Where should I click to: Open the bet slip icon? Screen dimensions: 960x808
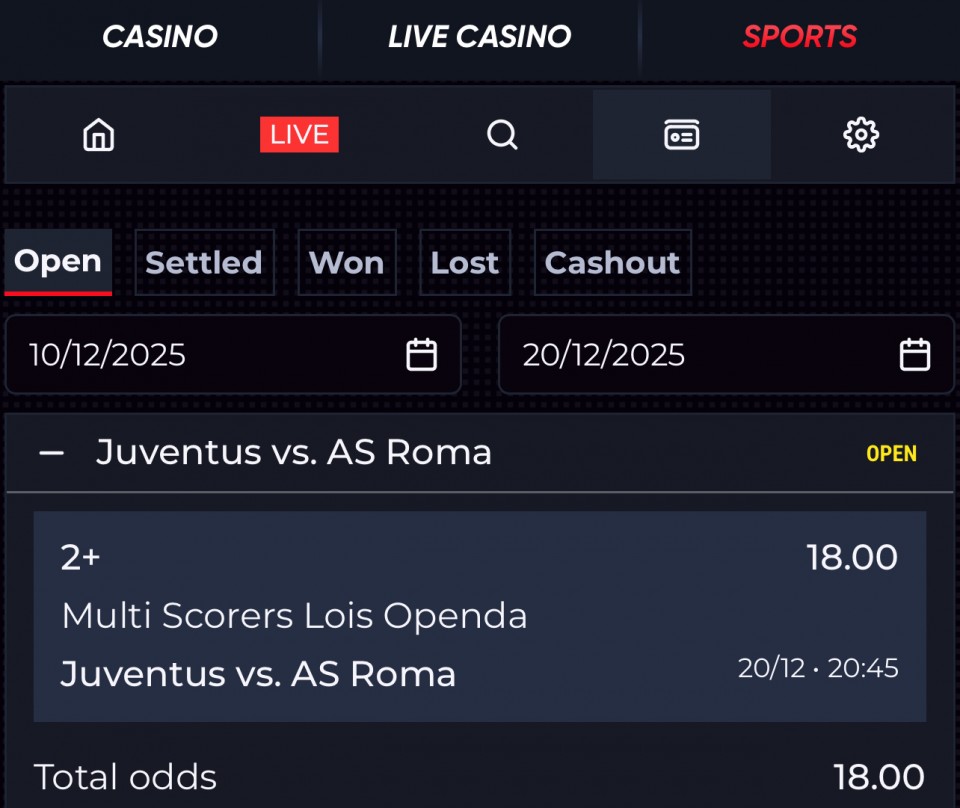coord(682,134)
